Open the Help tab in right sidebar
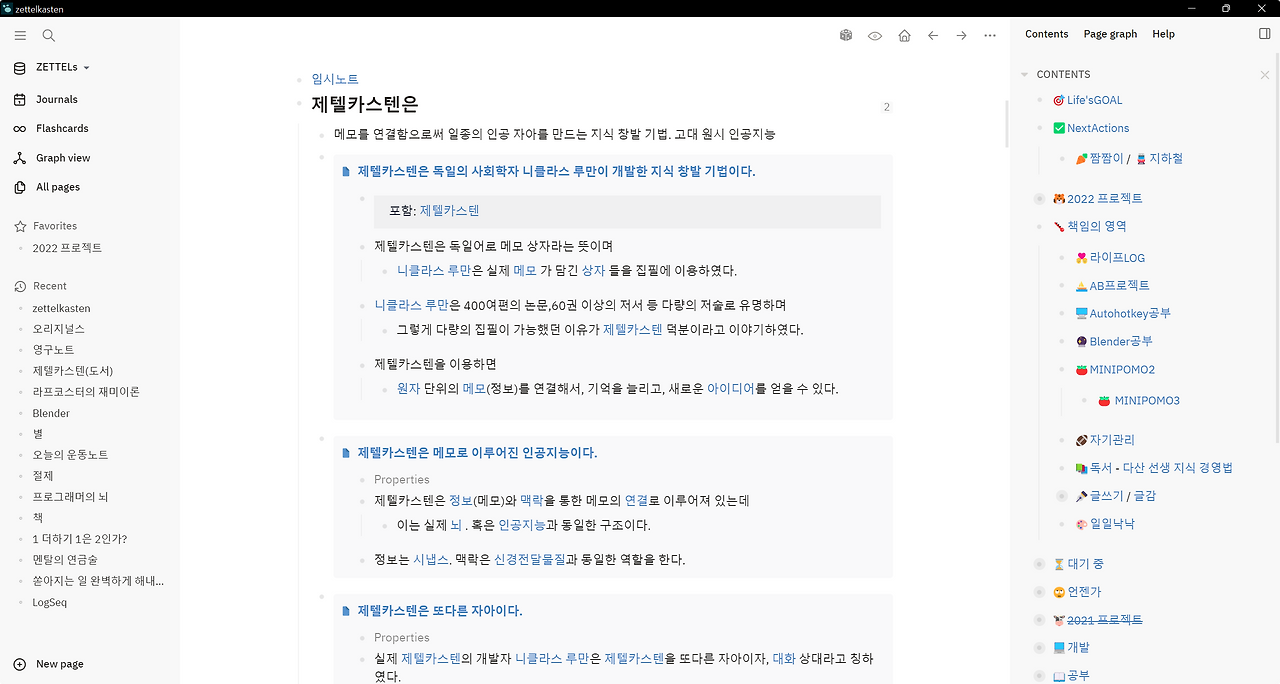 [1163, 34]
